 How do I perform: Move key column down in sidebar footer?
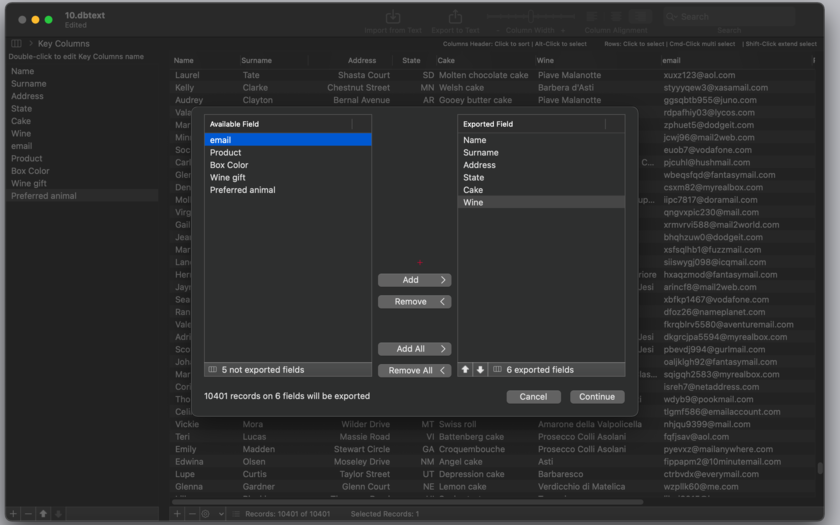[58, 514]
